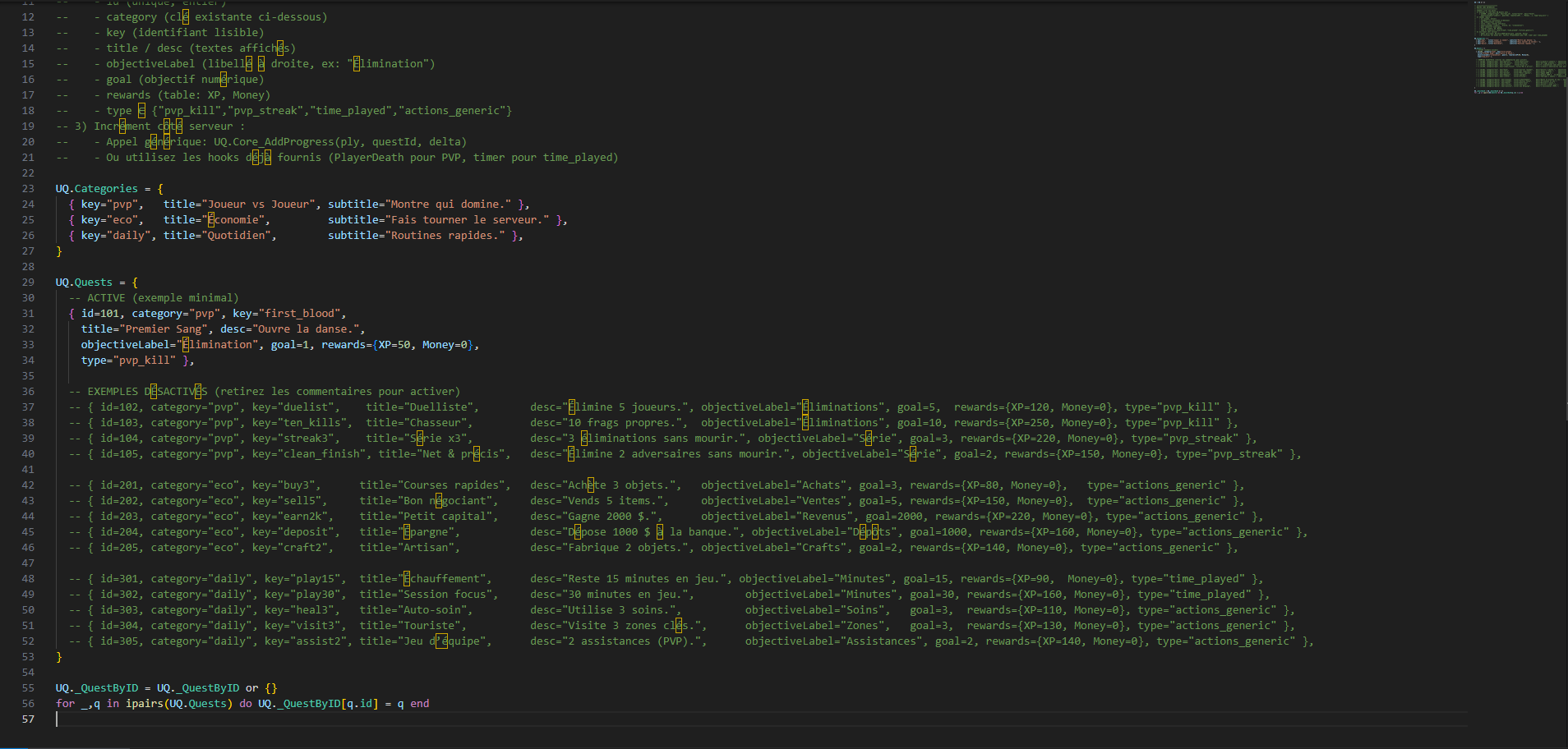Click title="Joueur vs Joueur" string
The image size is (1568, 749).
239,204
